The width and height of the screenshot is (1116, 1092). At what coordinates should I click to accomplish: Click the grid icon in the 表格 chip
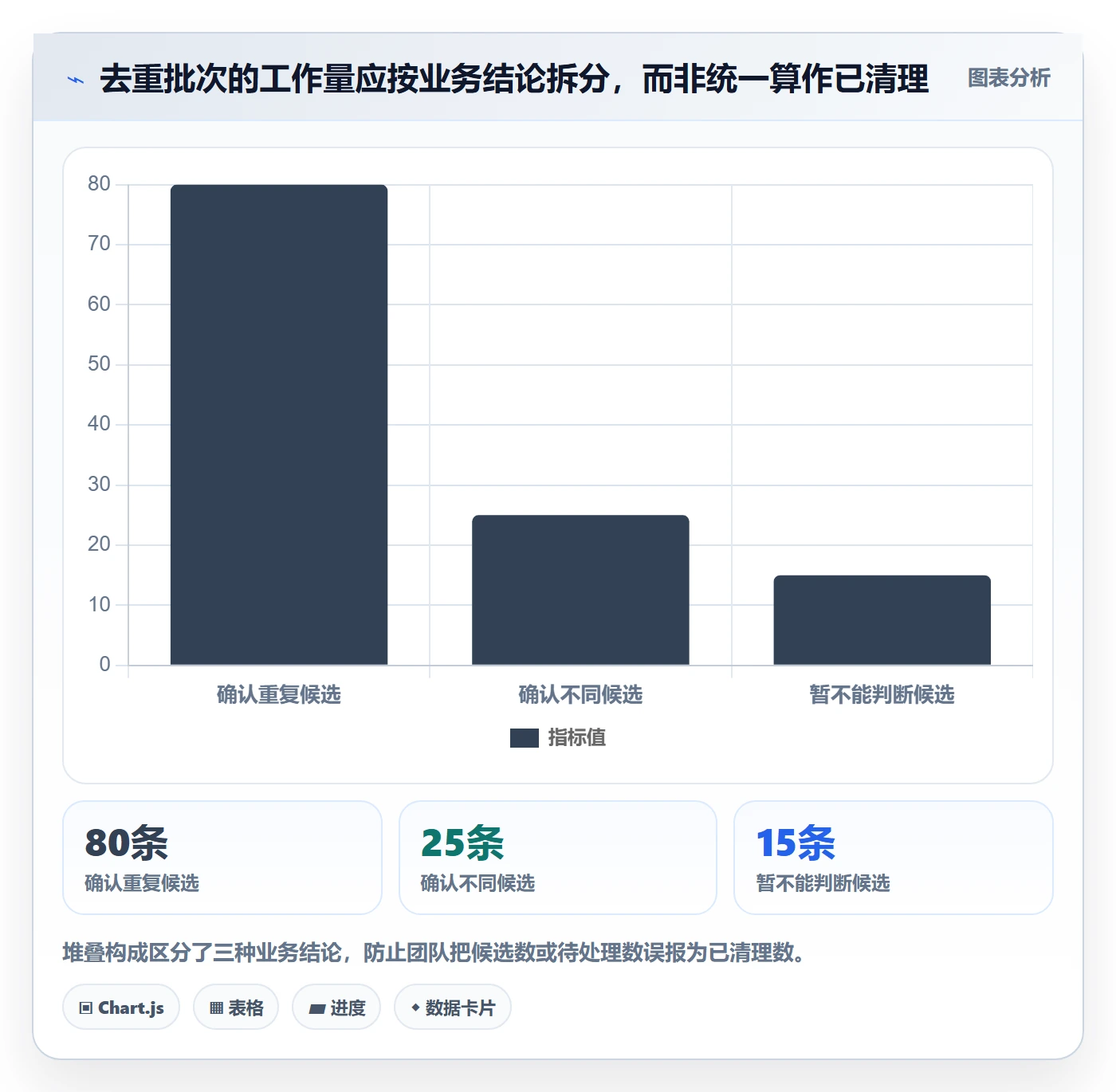[216, 1008]
